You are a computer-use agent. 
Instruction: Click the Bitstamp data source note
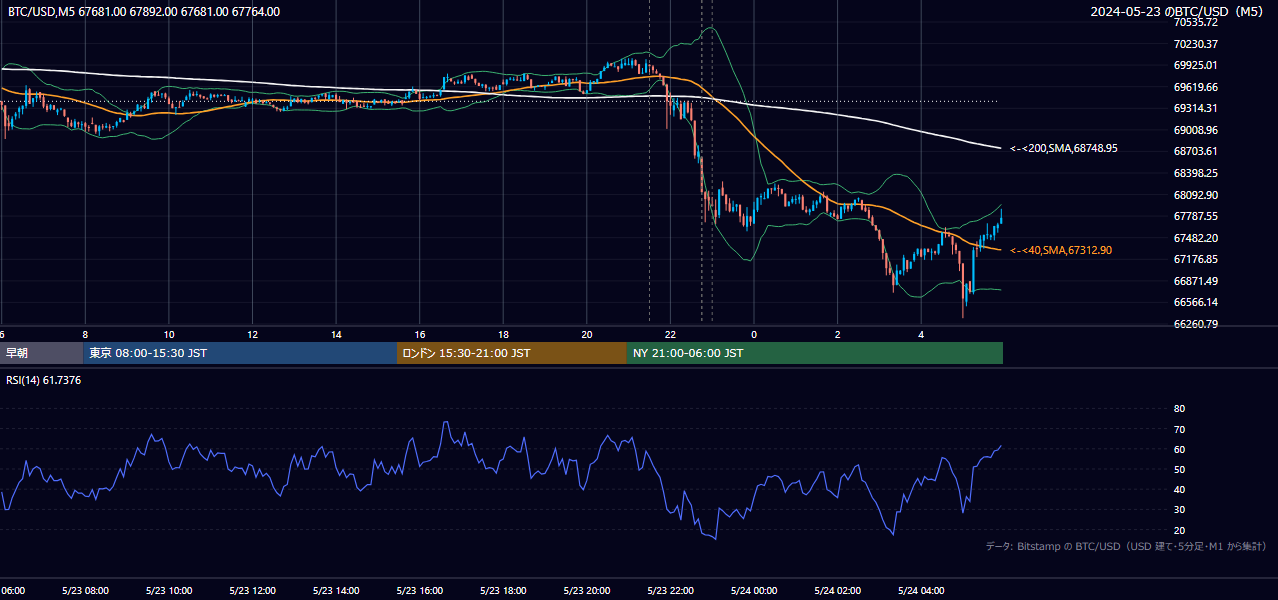coord(1126,546)
